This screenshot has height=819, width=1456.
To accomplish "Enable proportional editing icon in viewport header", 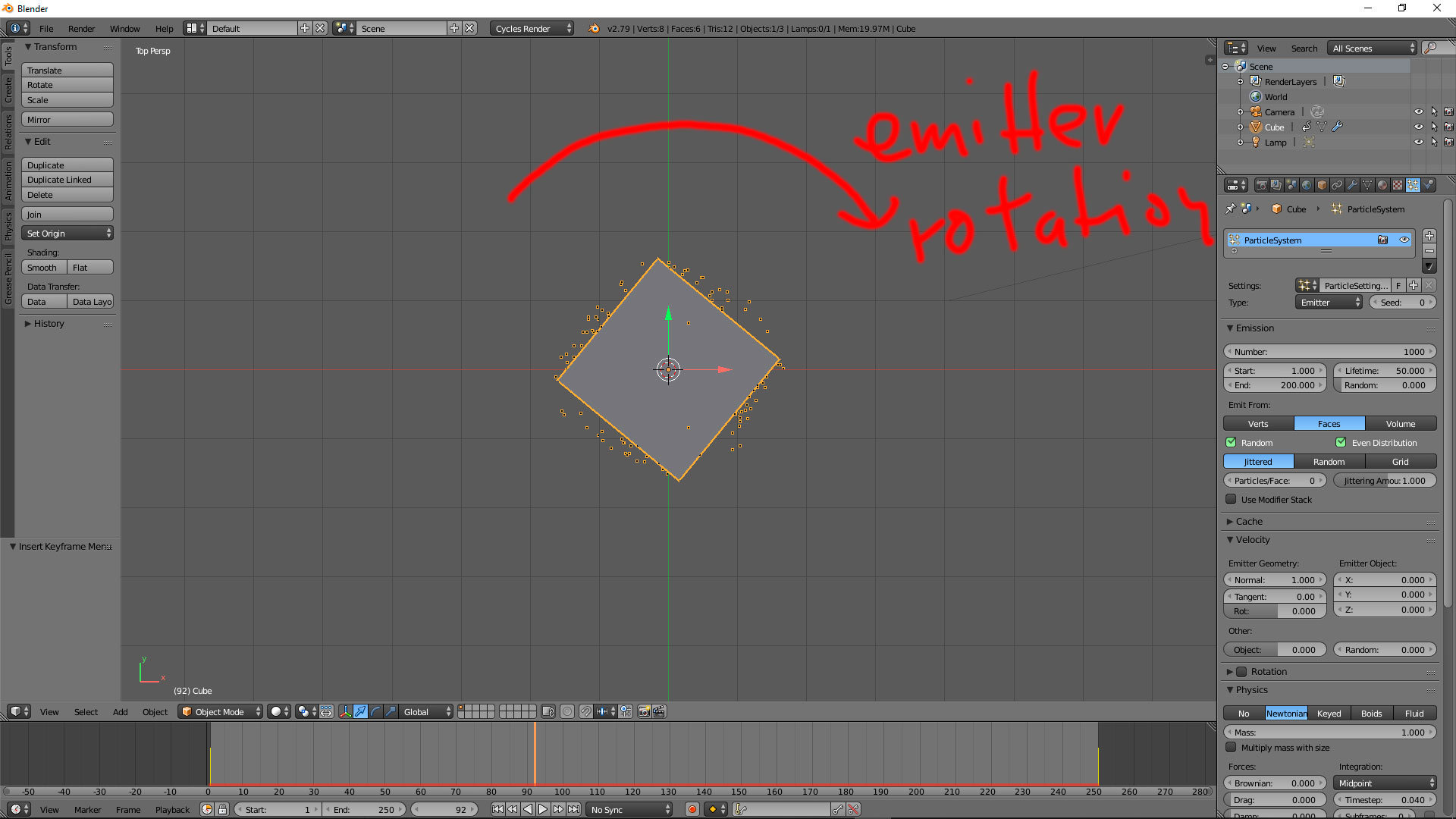I will point(567,711).
